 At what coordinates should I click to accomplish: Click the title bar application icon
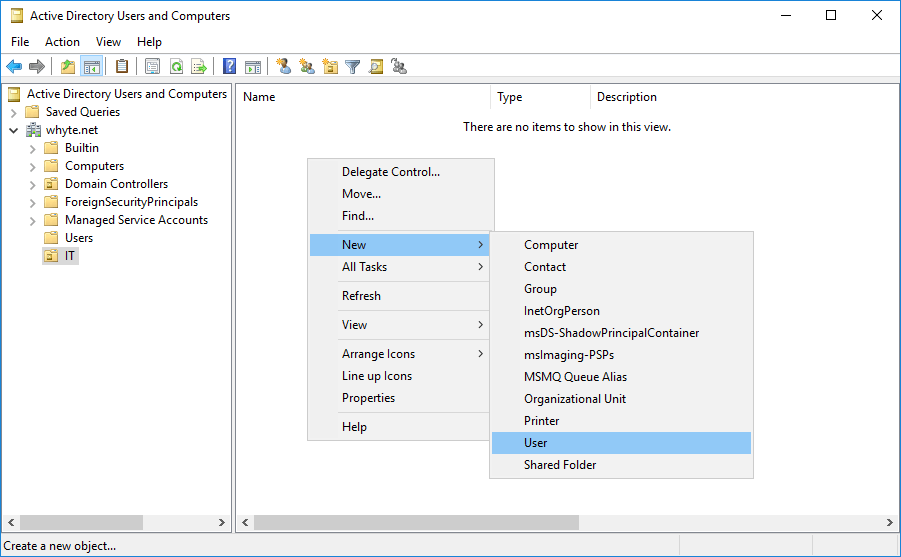coord(17,16)
